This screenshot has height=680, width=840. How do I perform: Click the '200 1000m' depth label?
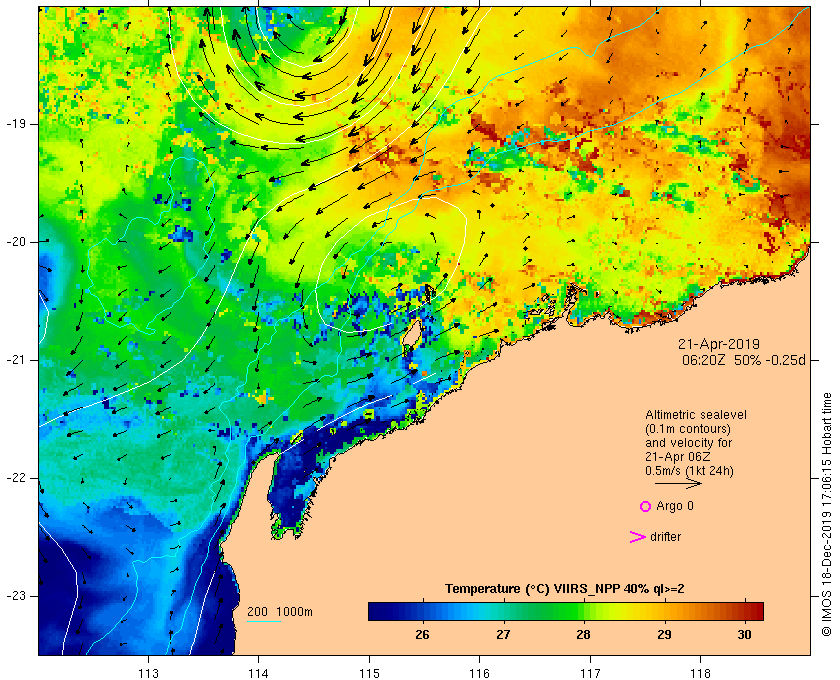[280, 612]
